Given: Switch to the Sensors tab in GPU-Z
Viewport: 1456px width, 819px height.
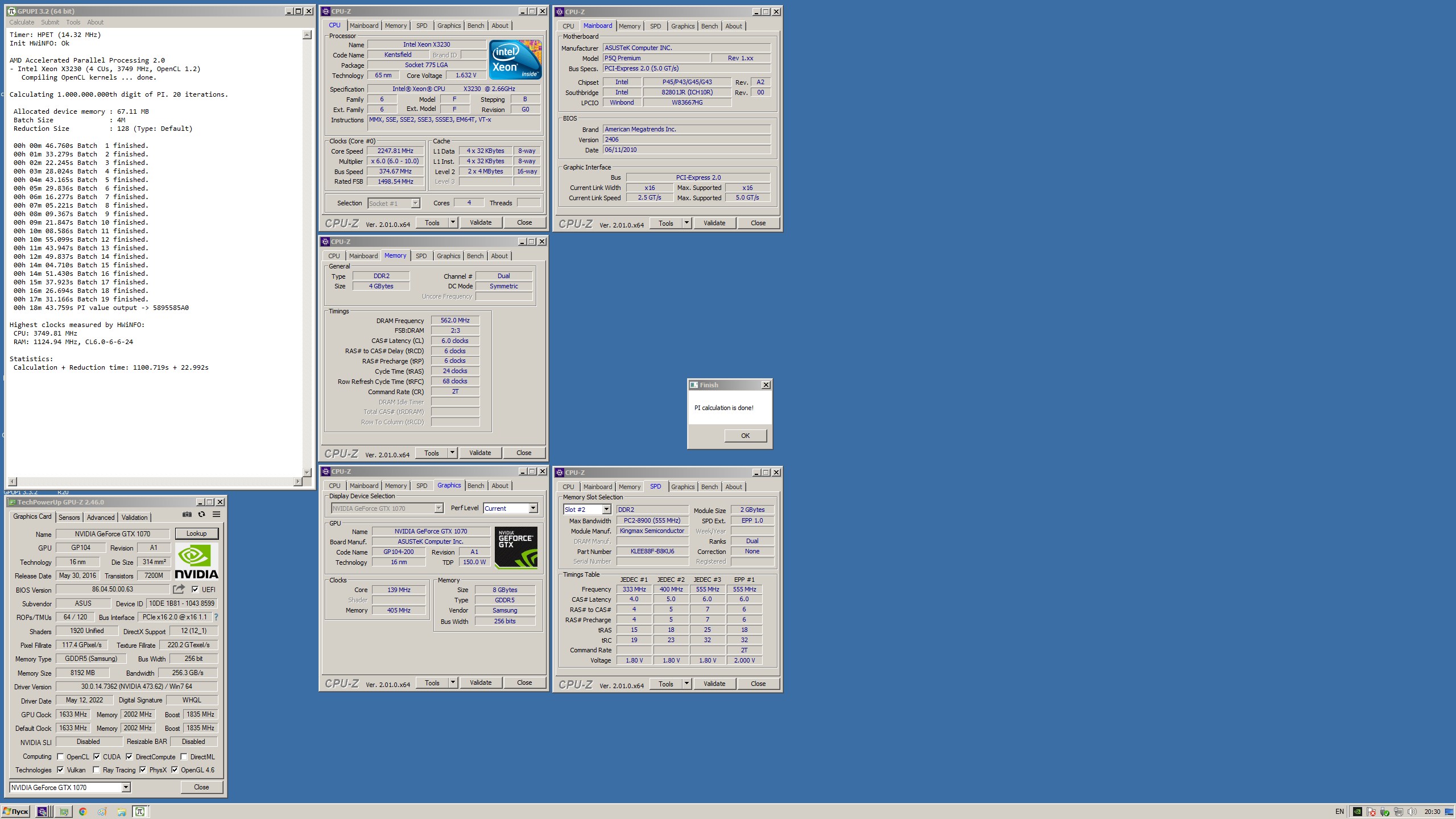Looking at the screenshot, I should (x=69, y=517).
